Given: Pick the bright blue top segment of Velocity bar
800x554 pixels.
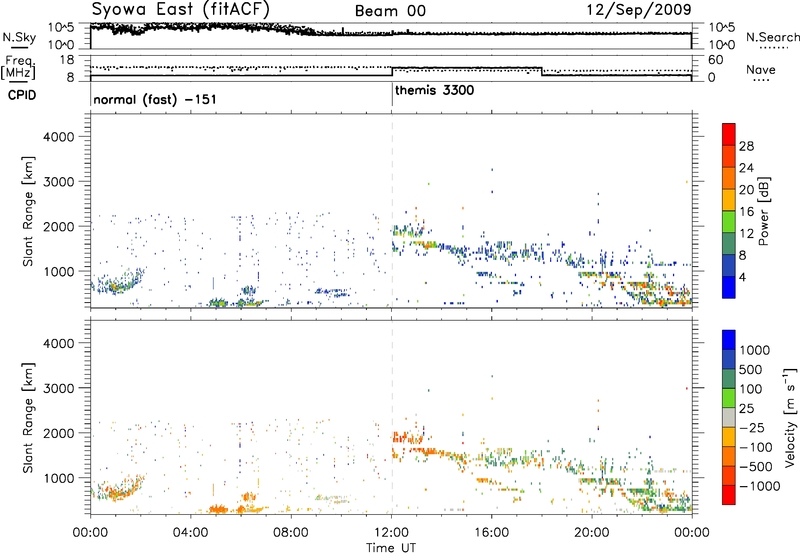Looking at the screenshot, I should tap(729, 340).
